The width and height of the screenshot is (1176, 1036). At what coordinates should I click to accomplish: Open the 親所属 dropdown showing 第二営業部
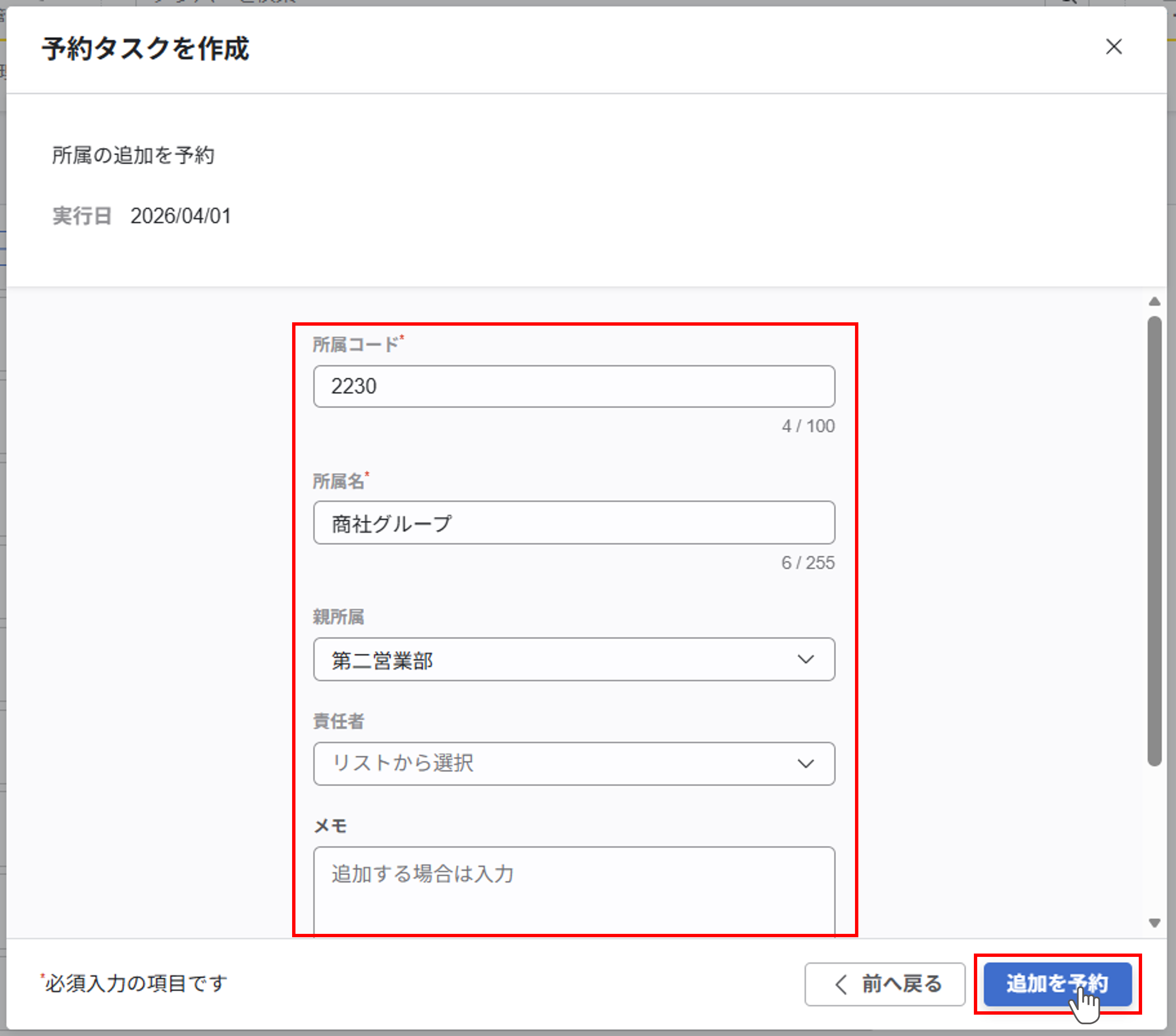click(552, 660)
